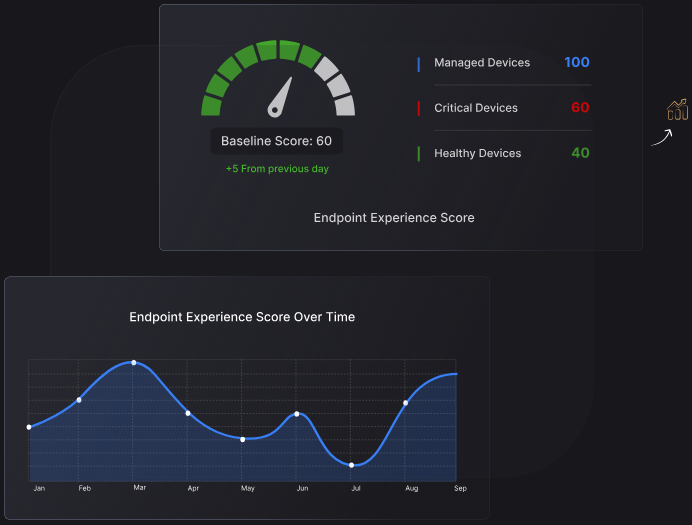Screen dimensions: 692x525
Task: Select the green Healthy Devices indicator bar
Action: pos(418,154)
